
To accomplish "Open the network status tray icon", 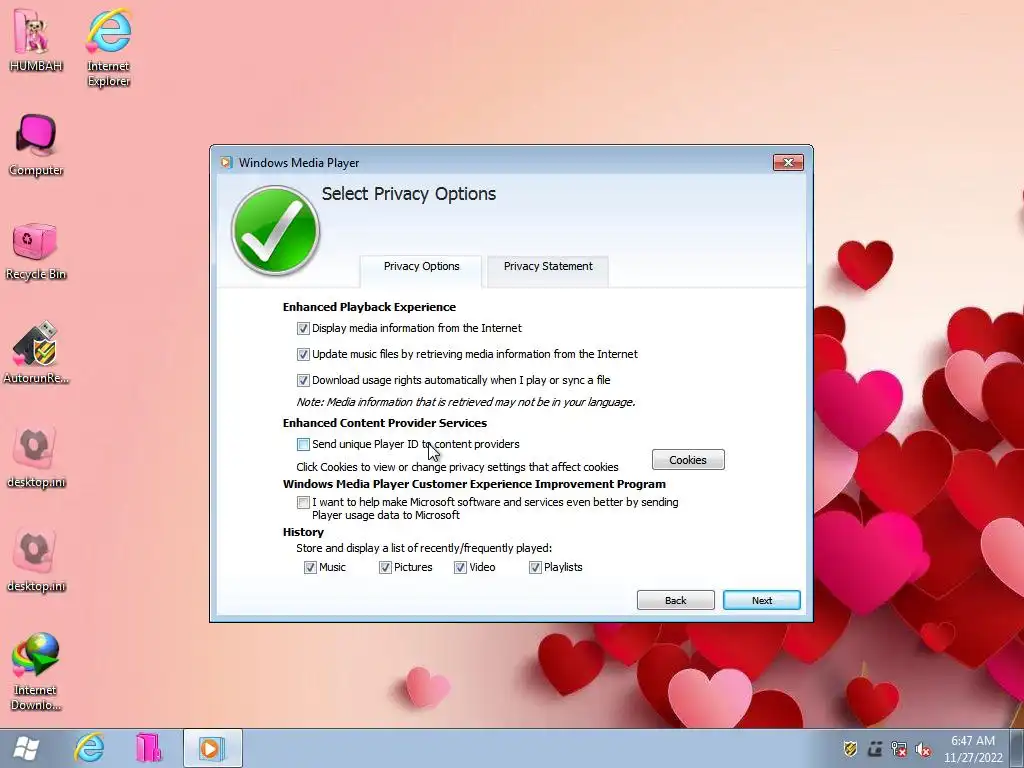I will [899, 749].
